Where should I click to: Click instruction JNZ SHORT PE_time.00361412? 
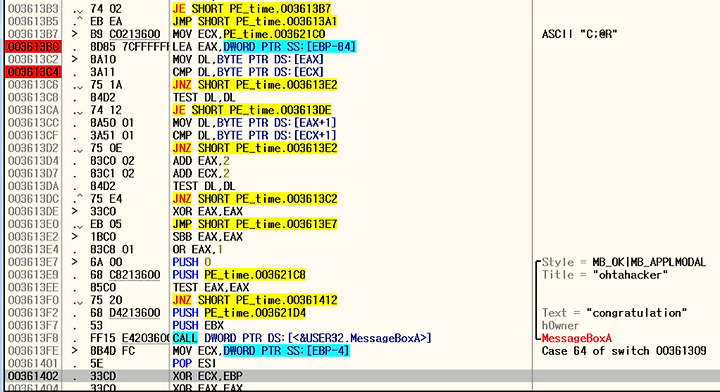(x=255, y=300)
